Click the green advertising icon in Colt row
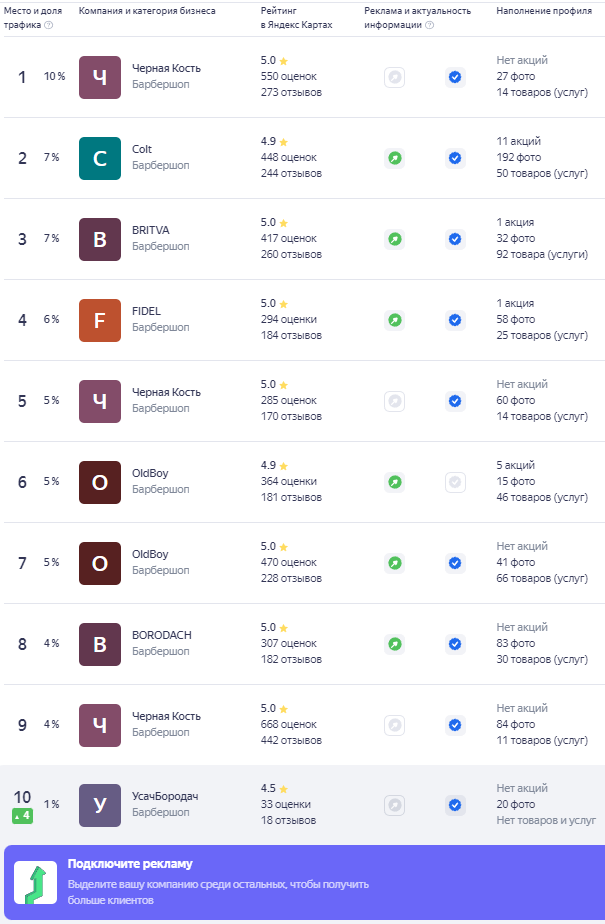This screenshot has height=924, width=605. [x=395, y=158]
